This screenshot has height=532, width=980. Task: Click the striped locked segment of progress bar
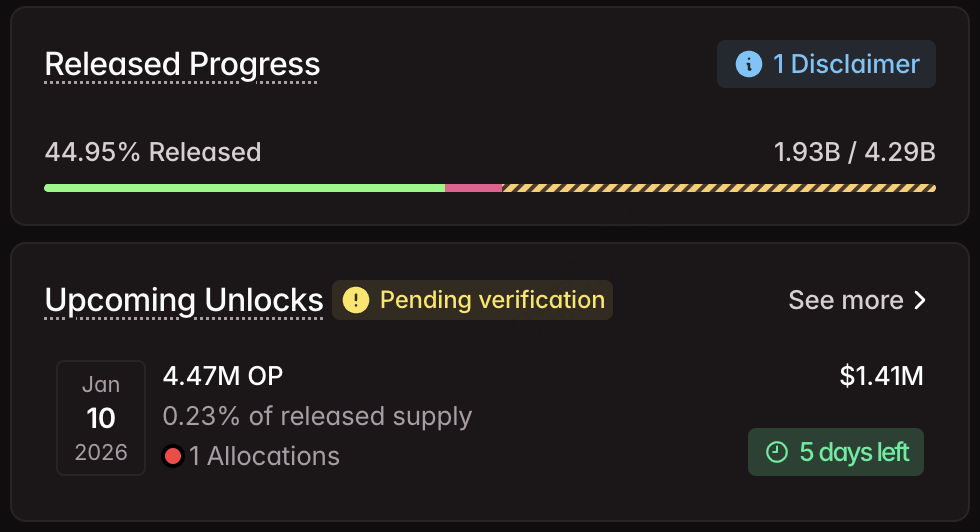pyautogui.click(x=718, y=187)
